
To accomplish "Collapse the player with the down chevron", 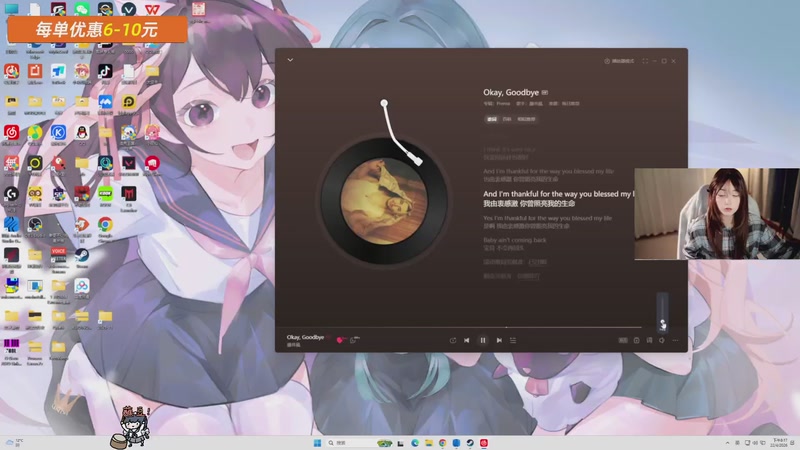I will point(290,60).
